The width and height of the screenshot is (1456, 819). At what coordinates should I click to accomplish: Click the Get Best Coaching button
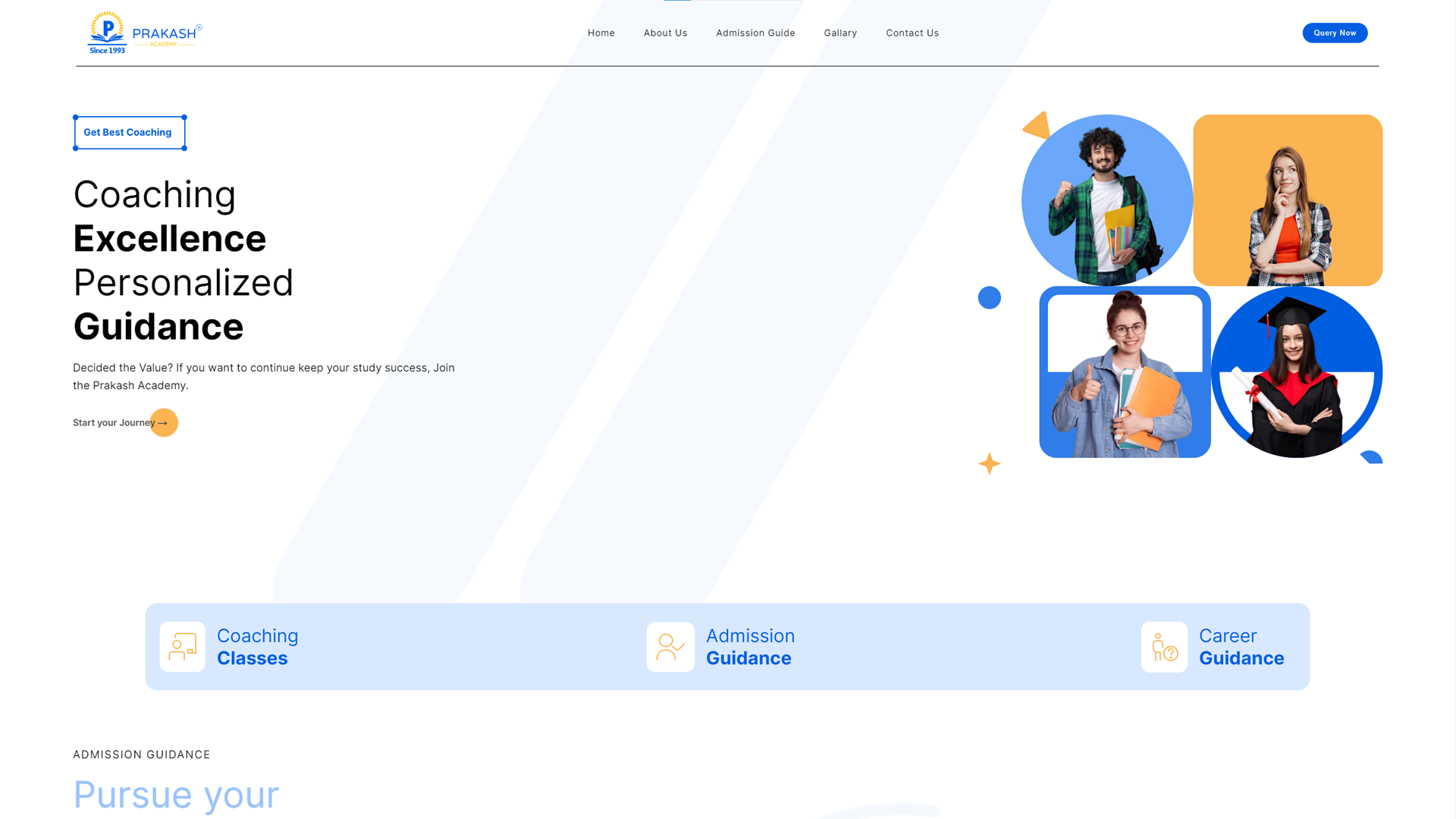(129, 133)
